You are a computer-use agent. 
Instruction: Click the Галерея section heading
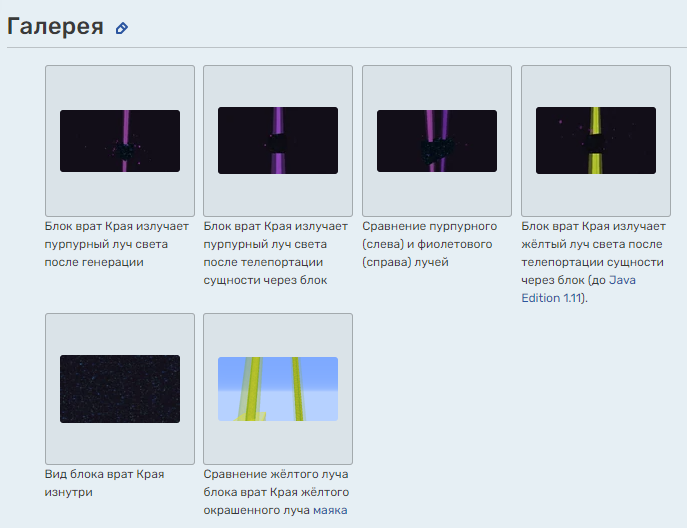coord(55,26)
